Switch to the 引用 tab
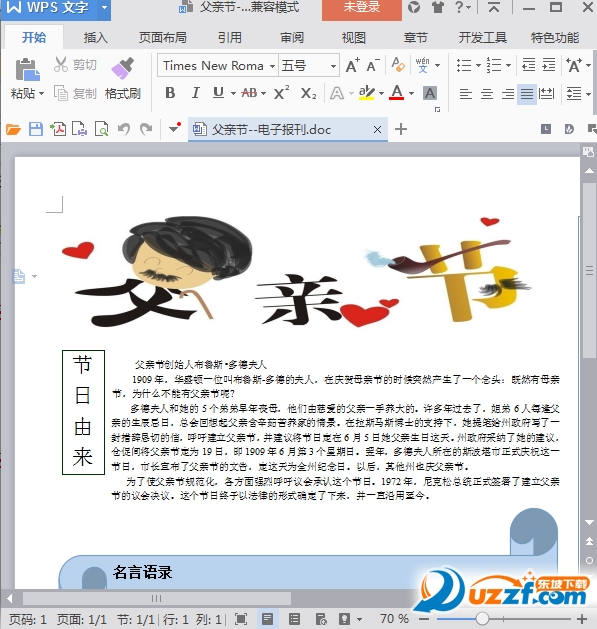The image size is (597, 629). tap(229, 38)
